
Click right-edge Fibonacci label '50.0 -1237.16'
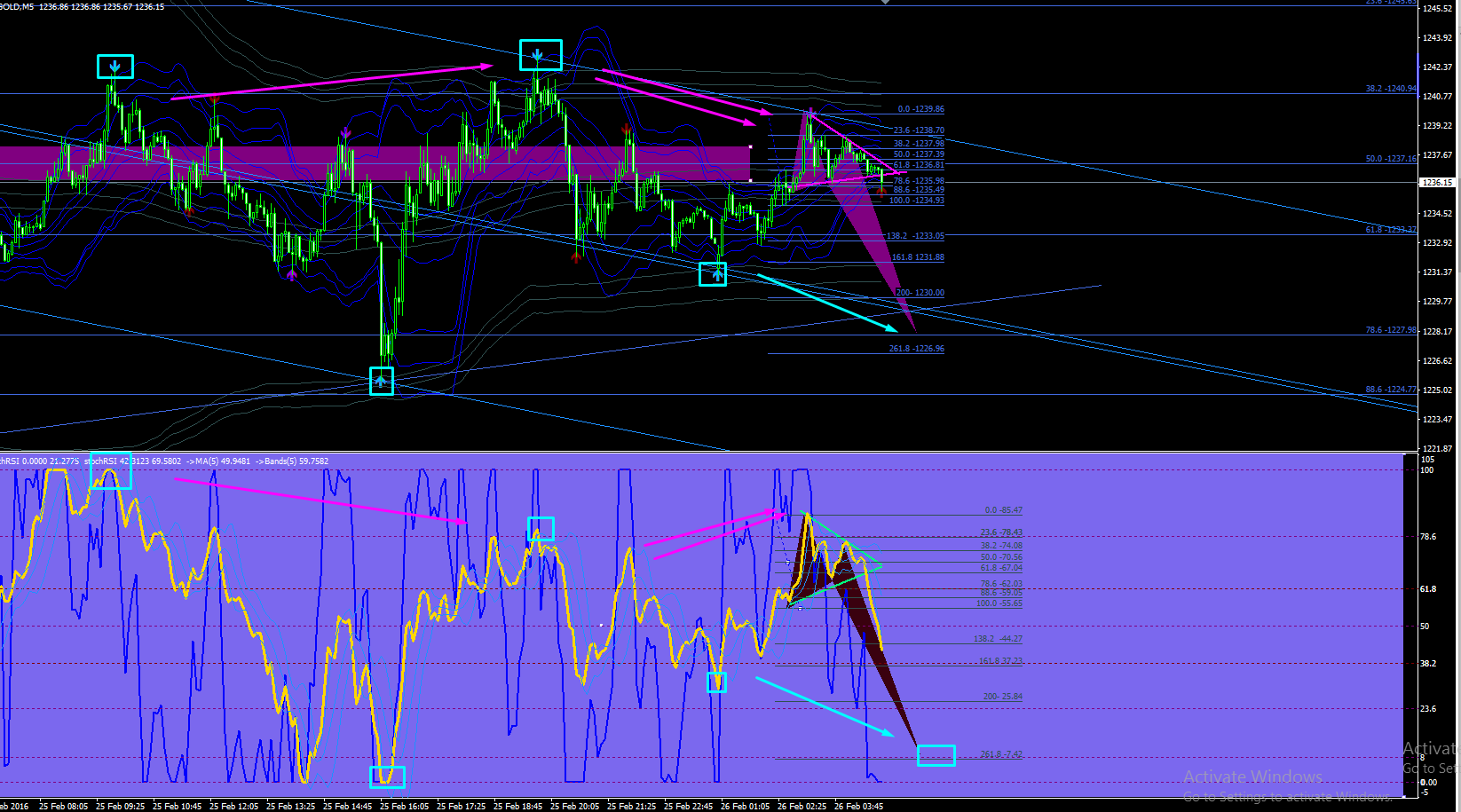tap(1391, 159)
